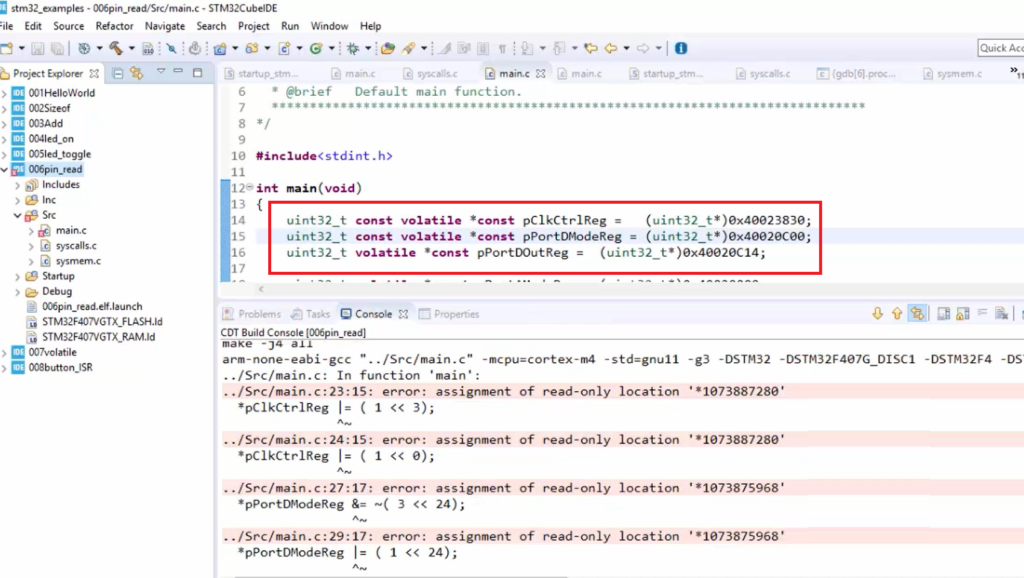Toggle Link with Editor in Project Explorer

(136, 73)
